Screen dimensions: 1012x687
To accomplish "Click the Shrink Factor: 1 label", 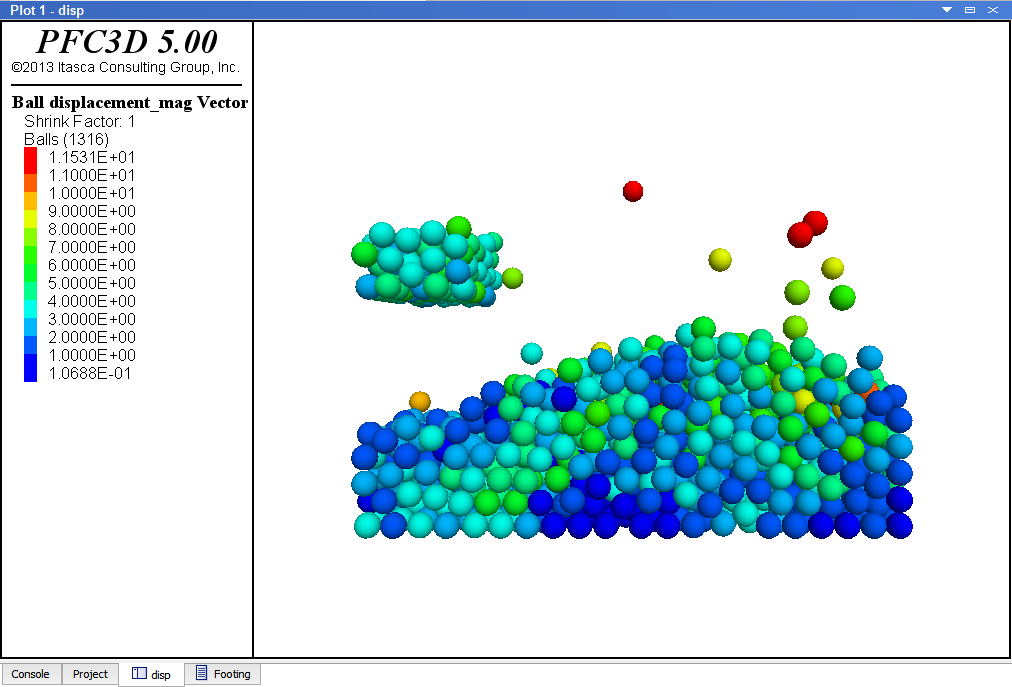I will pos(79,121).
